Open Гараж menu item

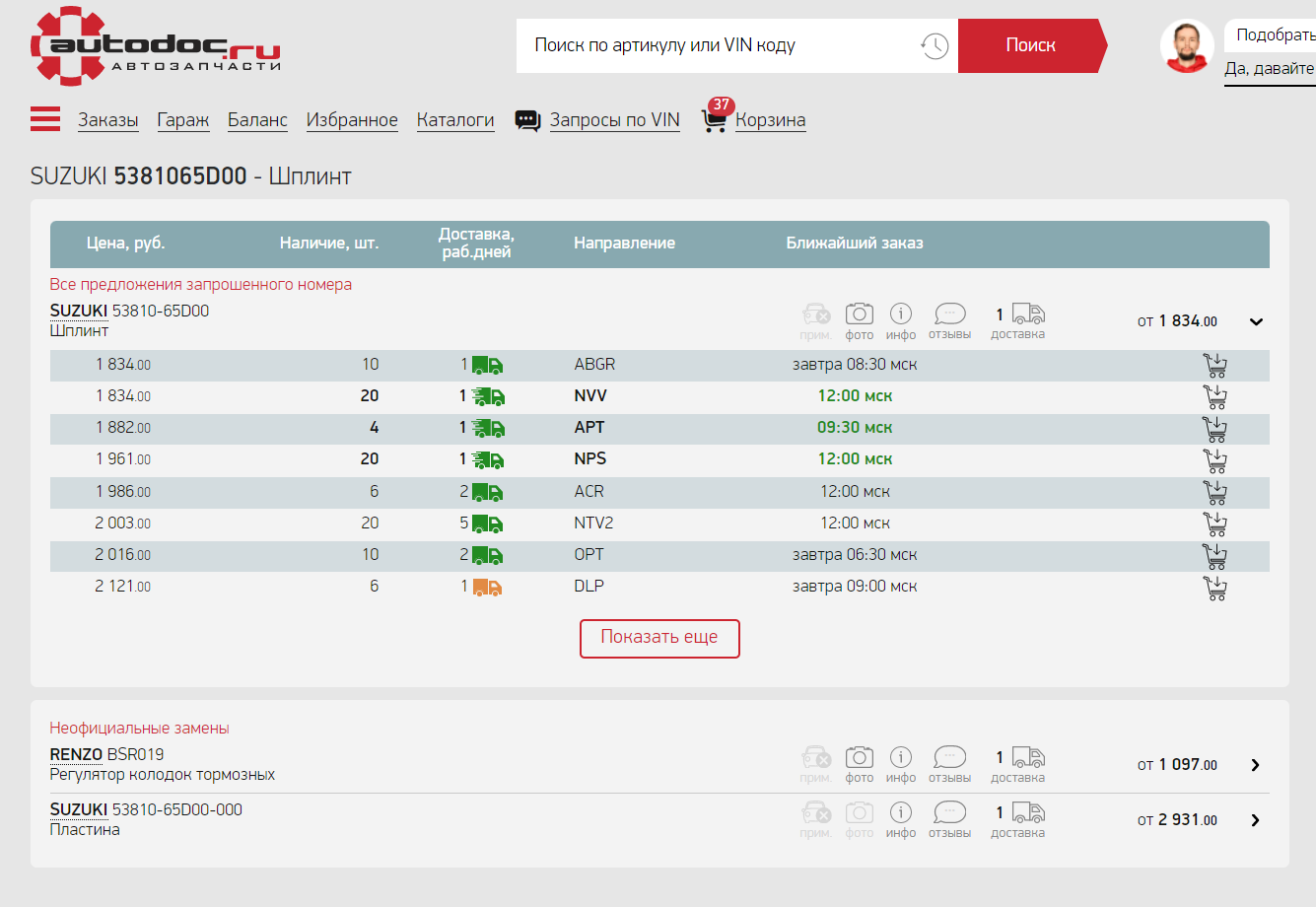pyautogui.click(x=183, y=120)
